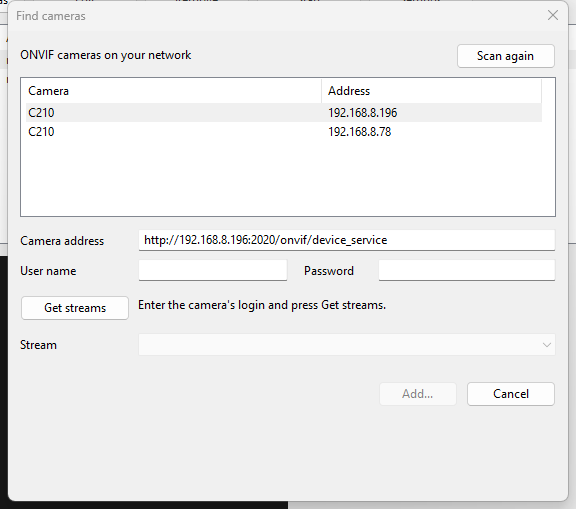576x509 pixels.
Task: Click the Add... button
Action: 418,394
